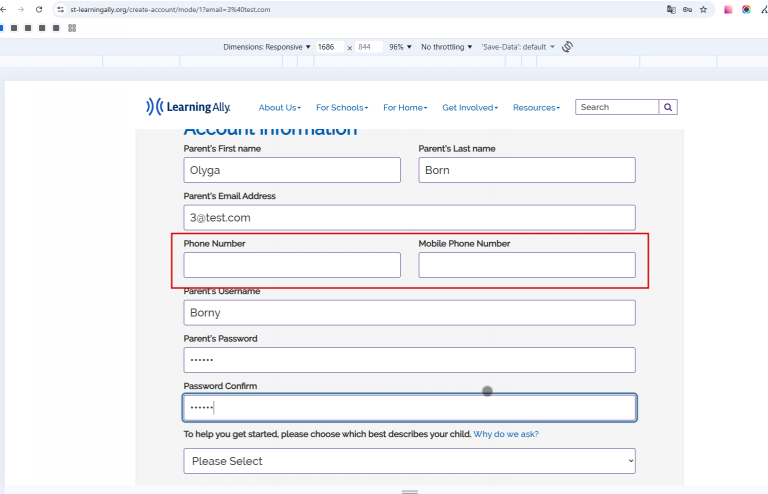Click the "Parent's Password" label
Screen dimensions: 768x494
coord(220,338)
